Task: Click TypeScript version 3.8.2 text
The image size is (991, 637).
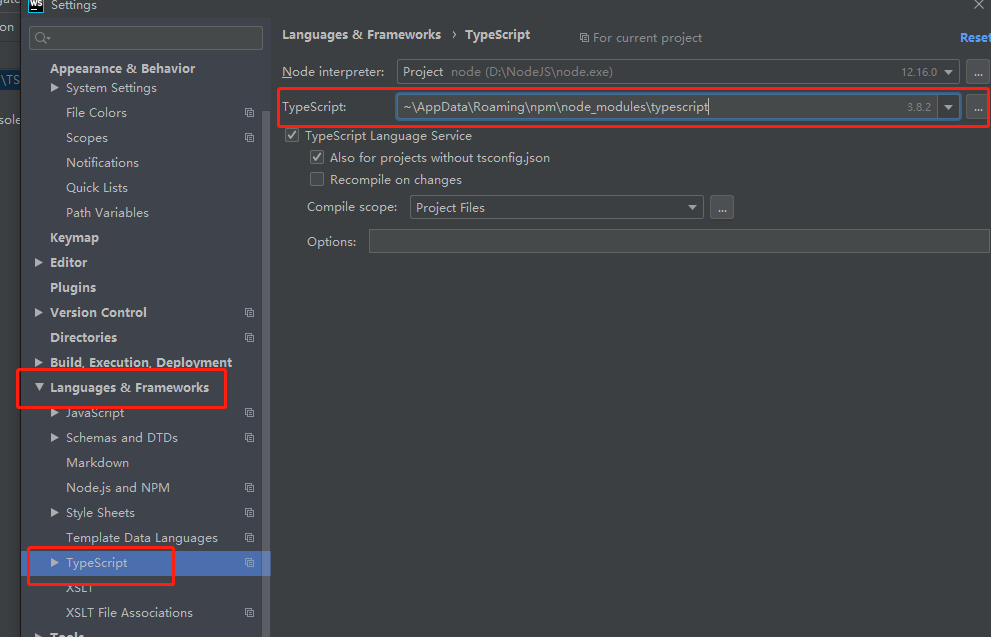Action: 919,107
